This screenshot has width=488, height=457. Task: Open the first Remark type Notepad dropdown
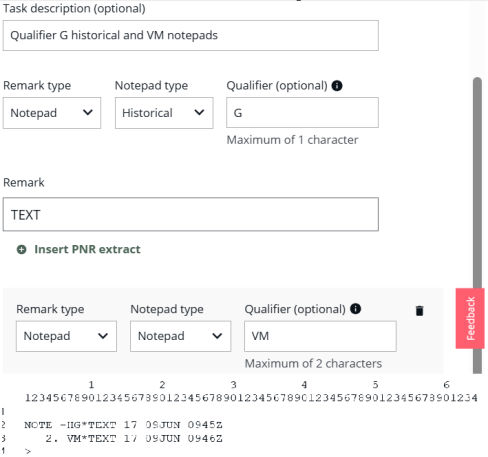coord(52,113)
